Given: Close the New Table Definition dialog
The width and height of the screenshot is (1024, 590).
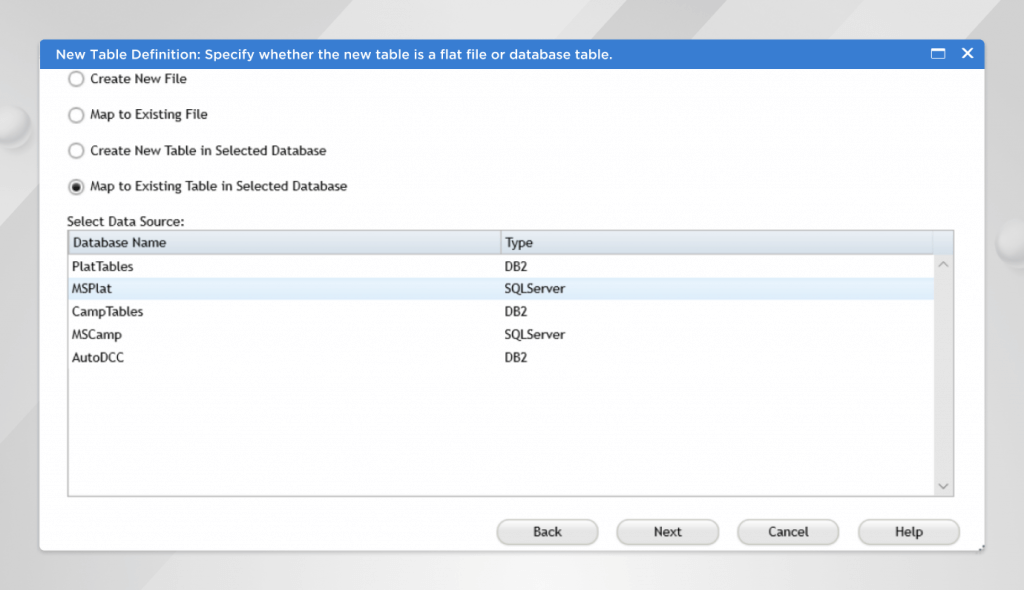Looking at the screenshot, I should click(967, 54).
